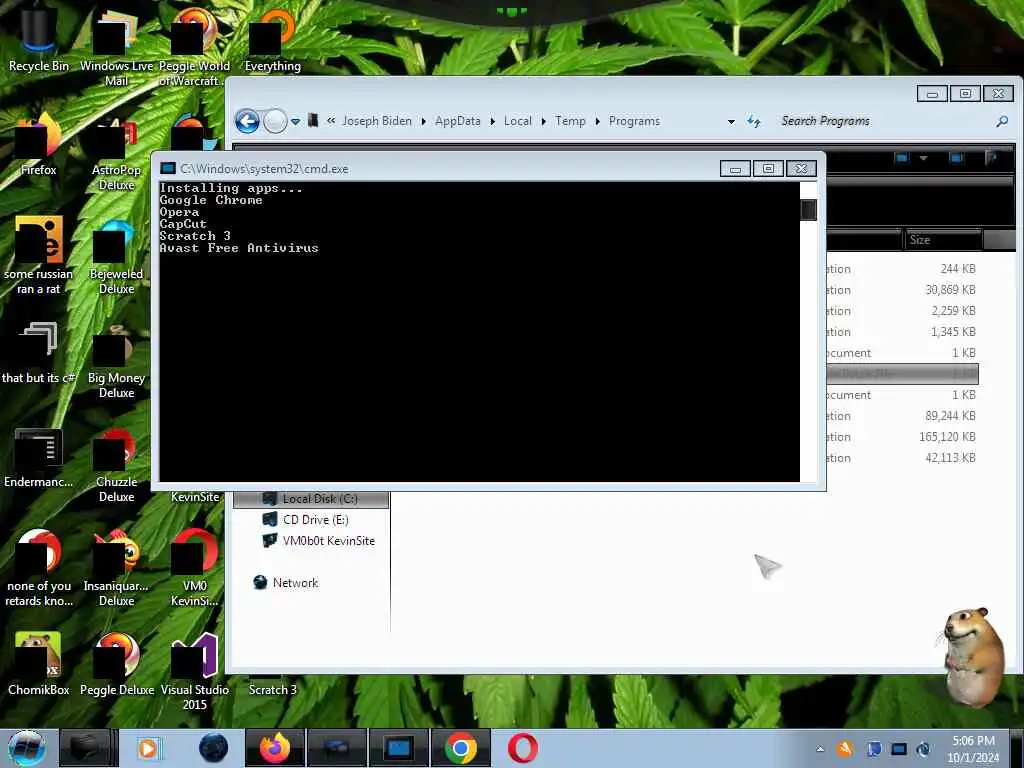Select Temp in the breadcrumb path
1024x768 pixels.
pyautogui.click(x=570, y=121)
